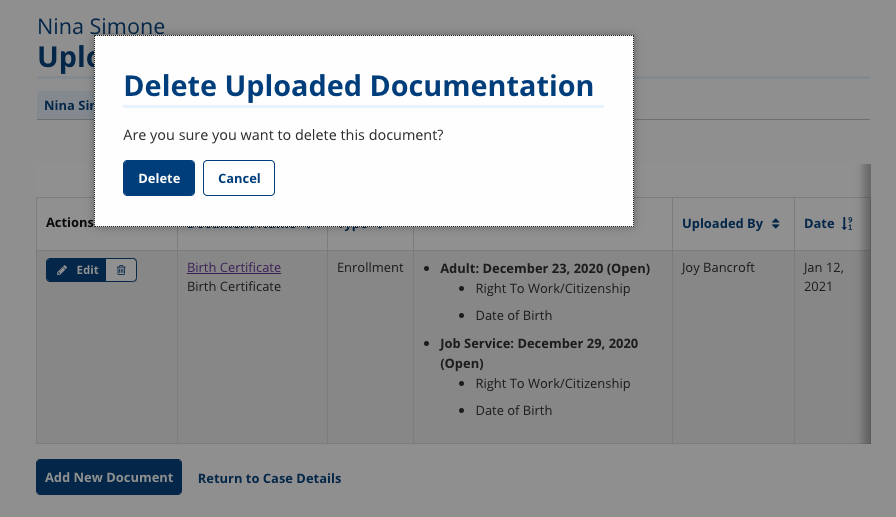Click the Actions column header
This screenshot has width=896, height=517.
70,223
